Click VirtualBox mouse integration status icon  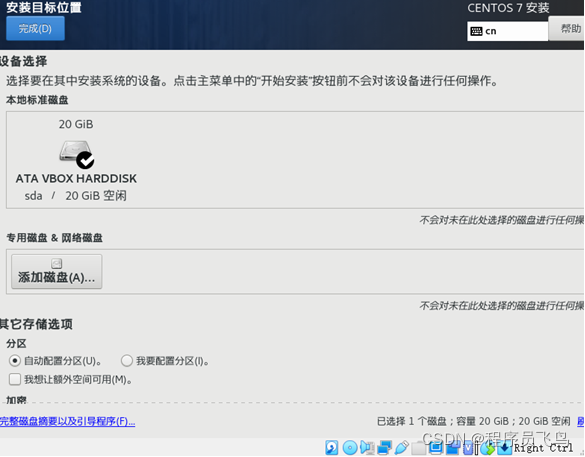[488, 448]
